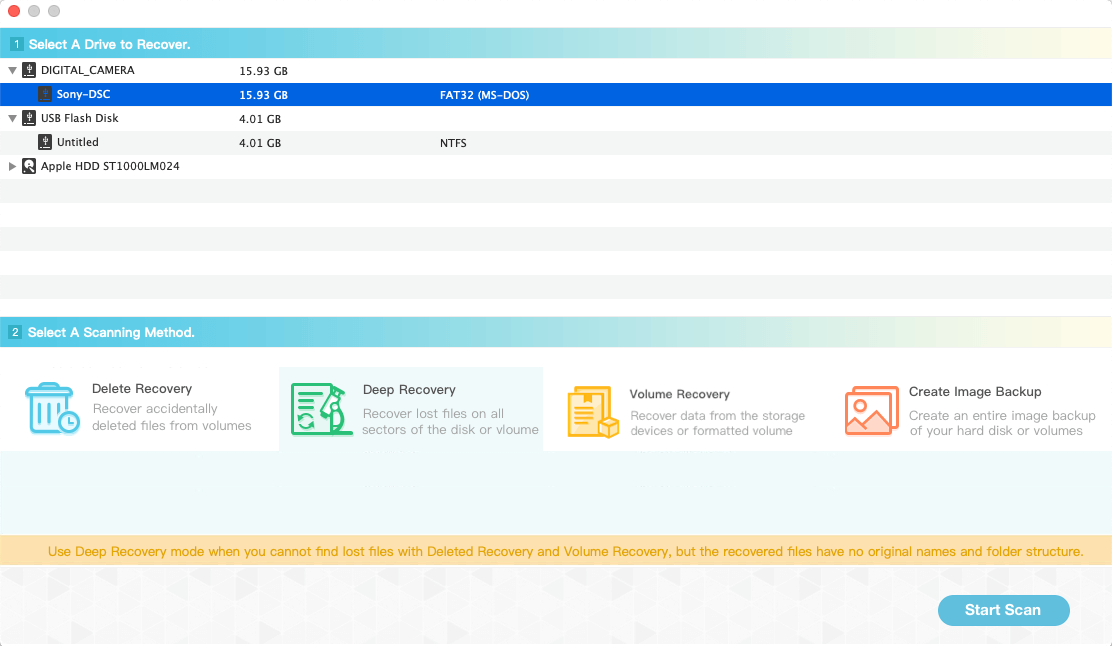This screenshot has height=646, width=1112.
Task: Click the step 2 number badge
Action: pyautogui.click(x=15, y=332)
